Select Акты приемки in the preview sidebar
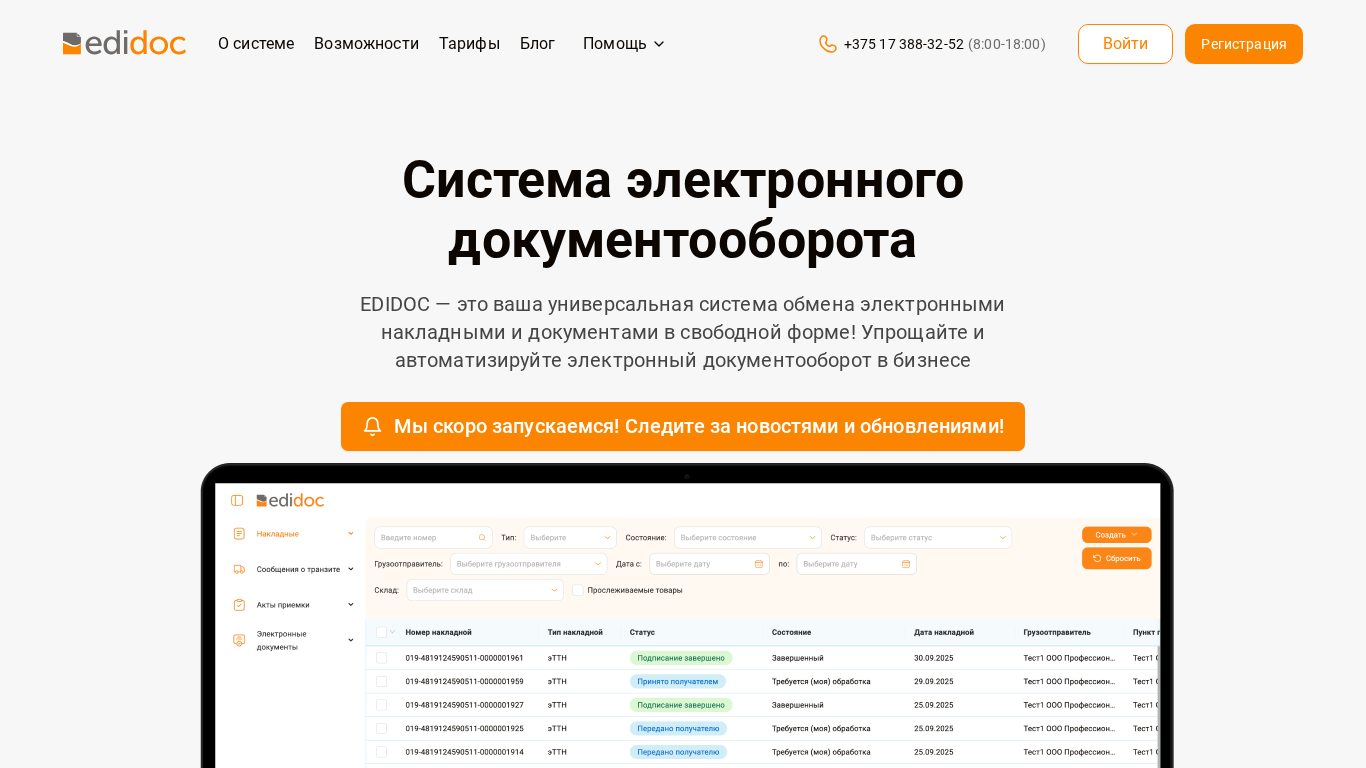The width and height of the screenshot is (1366, 768). pos(283,605)
